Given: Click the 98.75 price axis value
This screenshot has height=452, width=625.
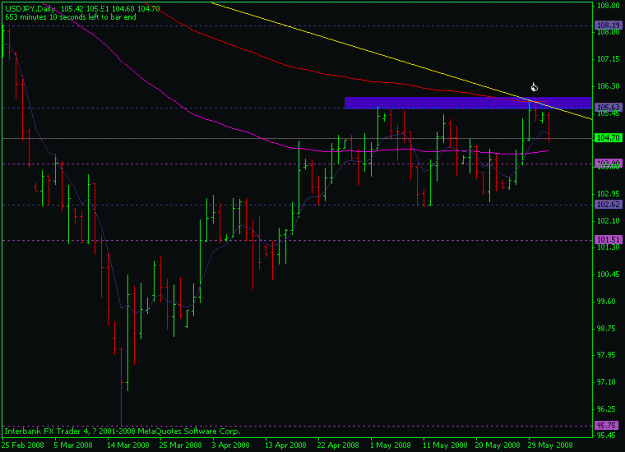Looking at the screenshot, I should (608, 328).
